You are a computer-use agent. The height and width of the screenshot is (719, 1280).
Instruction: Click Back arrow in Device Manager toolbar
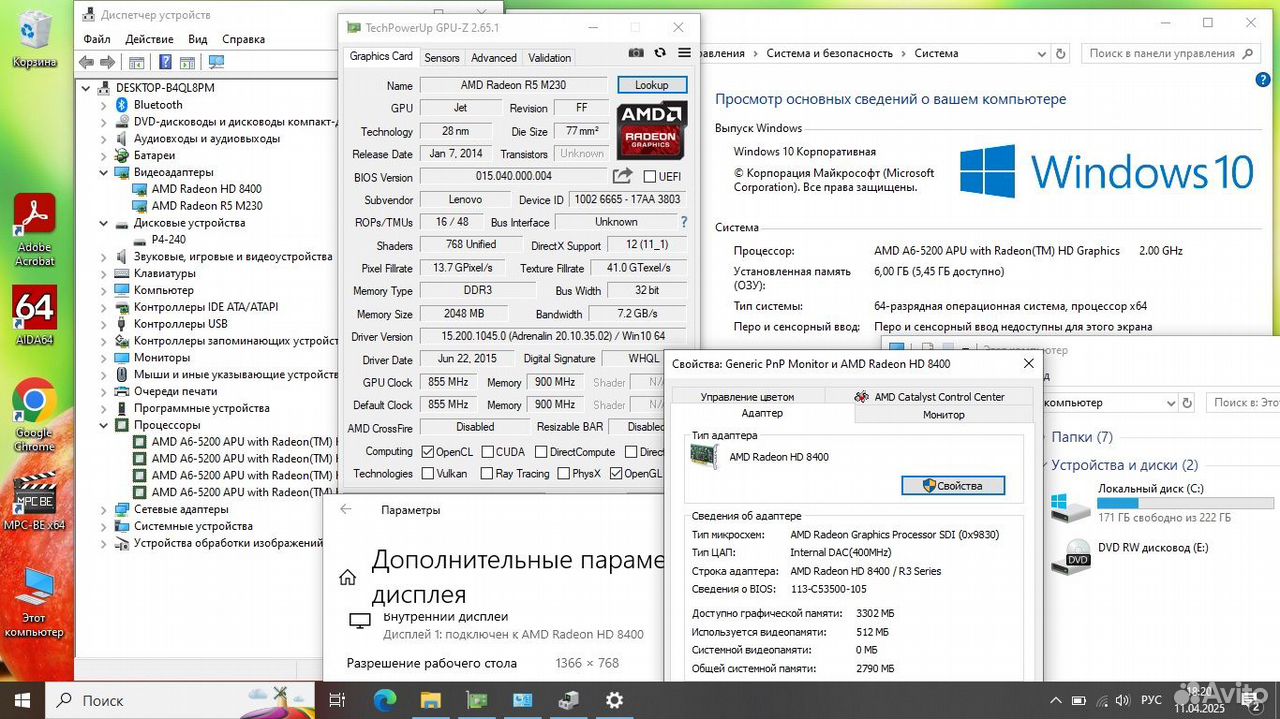tap(86, 62)
